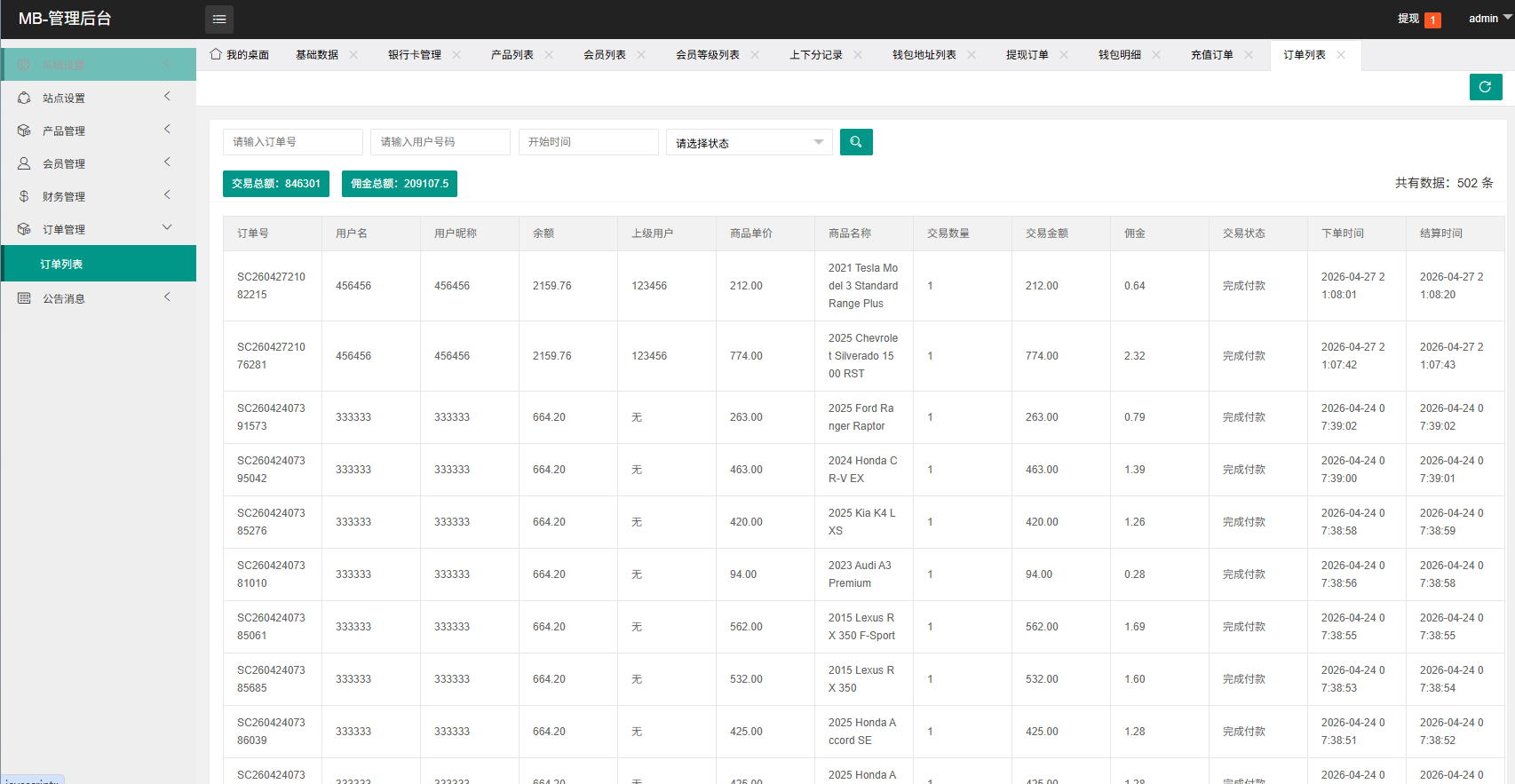Switch to the 钱包地址列表 tab
Screen dimensions: 1515x784
(x=924, y=55)
